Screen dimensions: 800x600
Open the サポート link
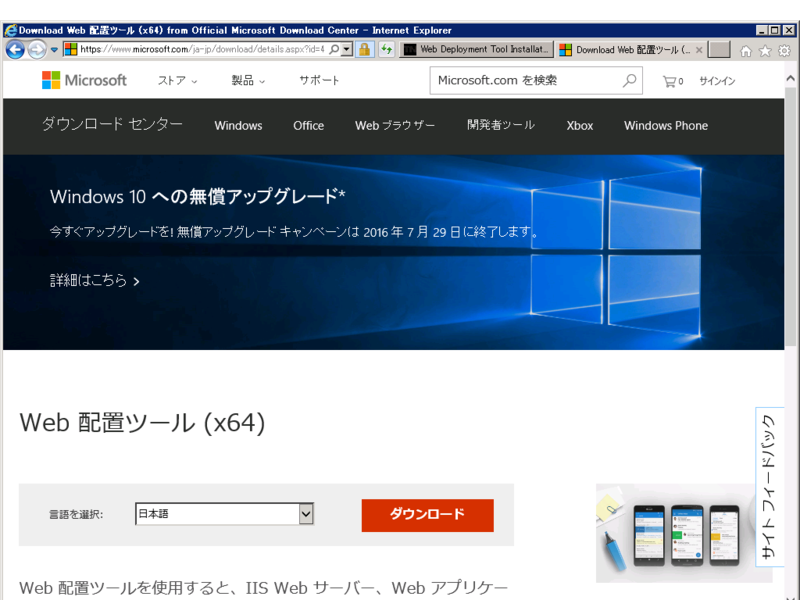pyautogui.click(x=319, y=80)
